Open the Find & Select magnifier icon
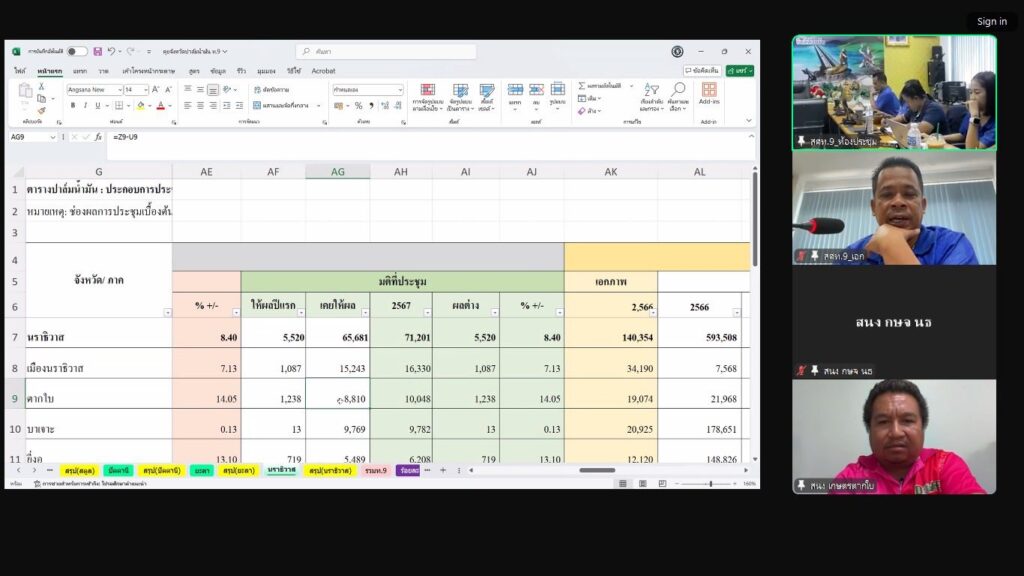1024x576 pixels. click(x=678, y=95)
